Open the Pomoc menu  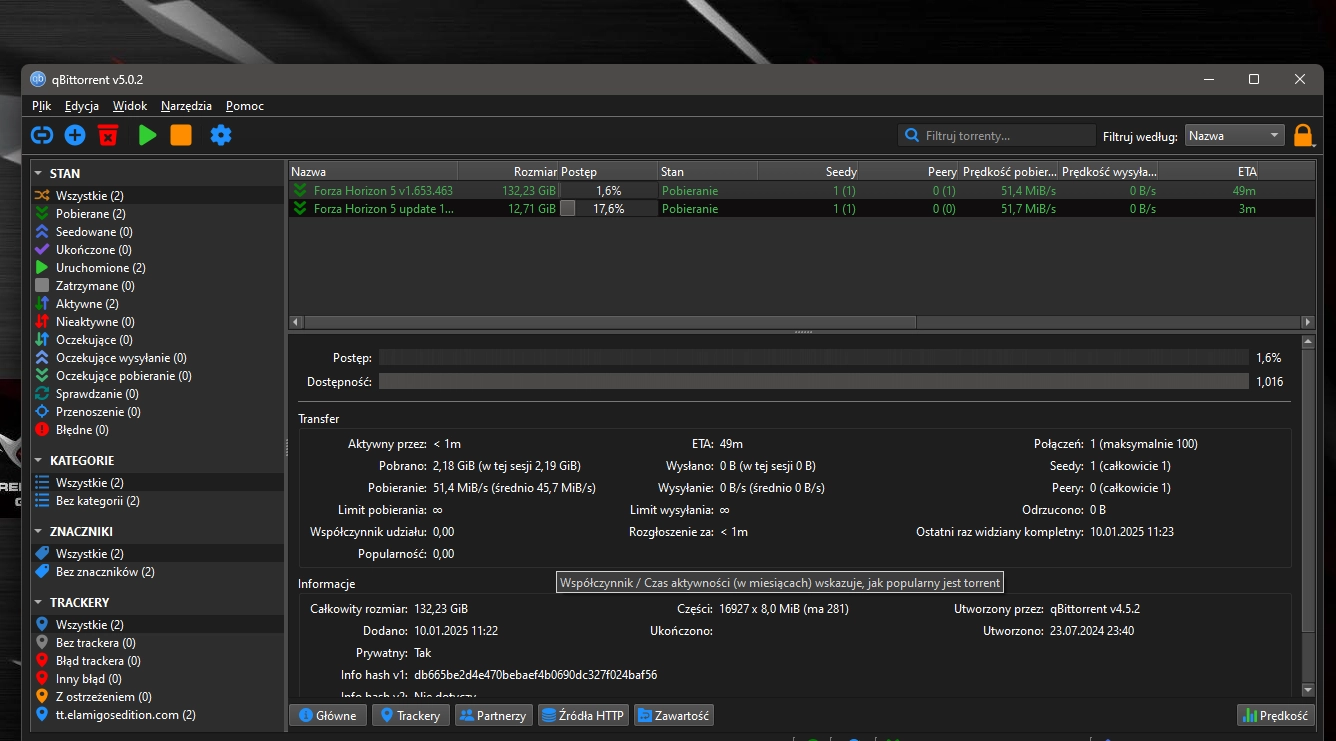[245, 105]
